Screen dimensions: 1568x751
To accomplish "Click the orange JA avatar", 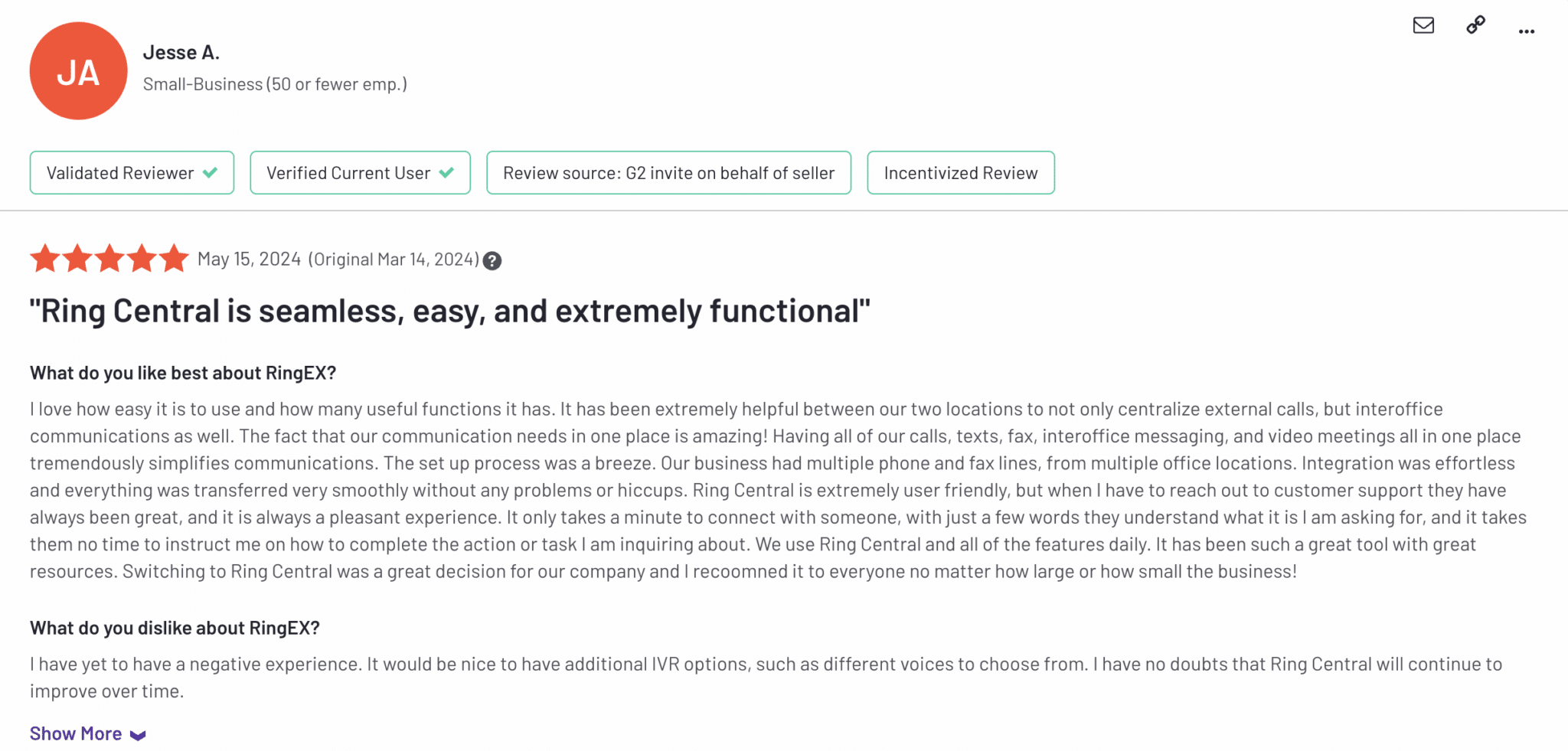I will point(78,71).
